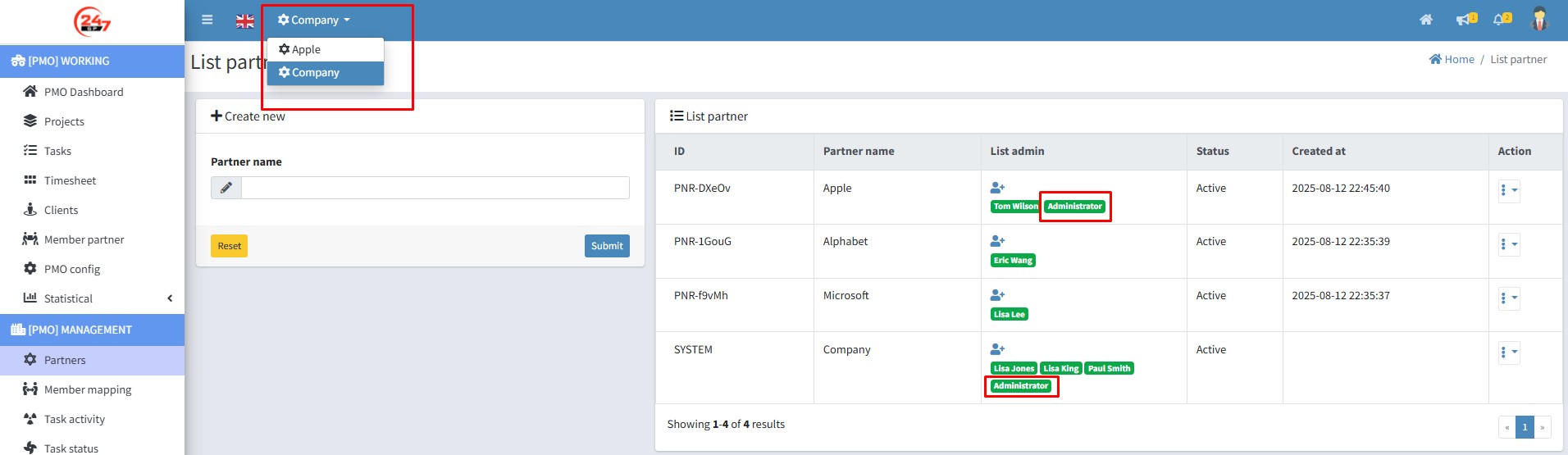Open the action dropdown for the Microsoft row

click(1509, 298)
